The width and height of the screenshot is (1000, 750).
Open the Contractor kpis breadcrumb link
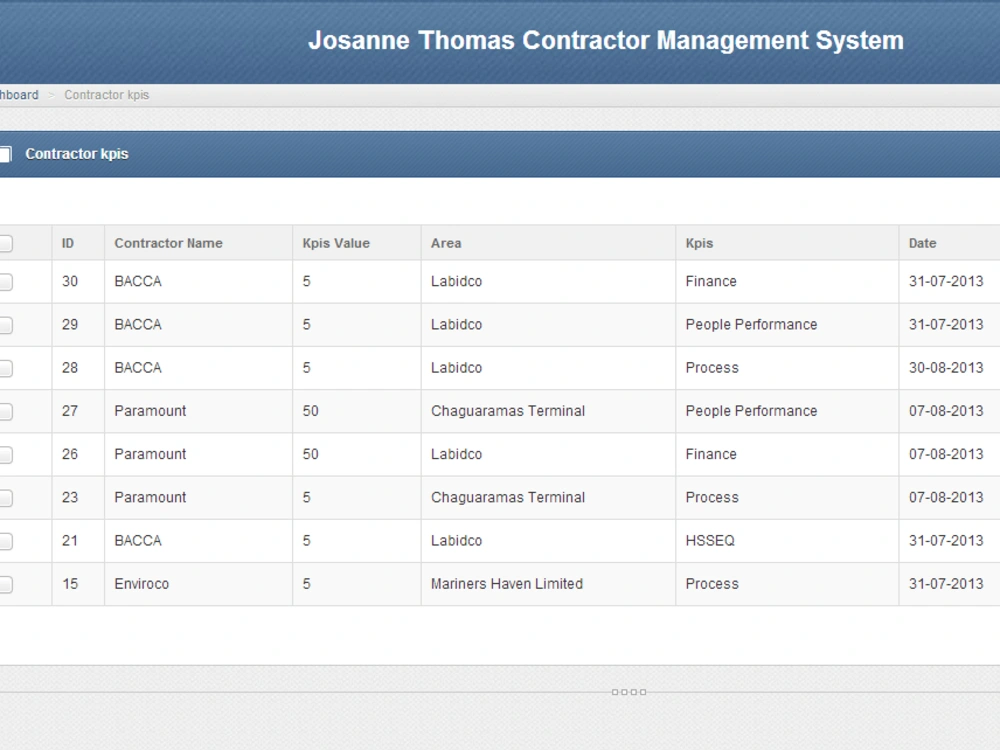(107, 95)
